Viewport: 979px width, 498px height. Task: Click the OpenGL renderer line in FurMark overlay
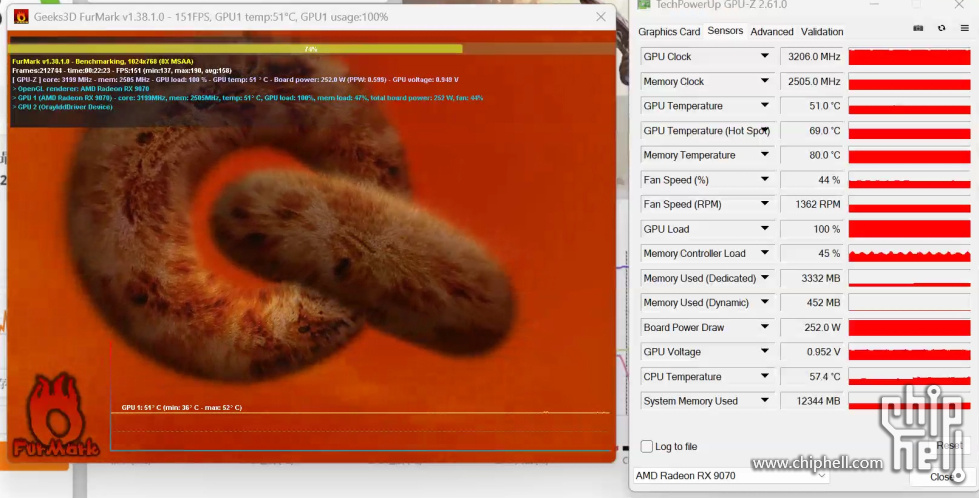point(81,89)
